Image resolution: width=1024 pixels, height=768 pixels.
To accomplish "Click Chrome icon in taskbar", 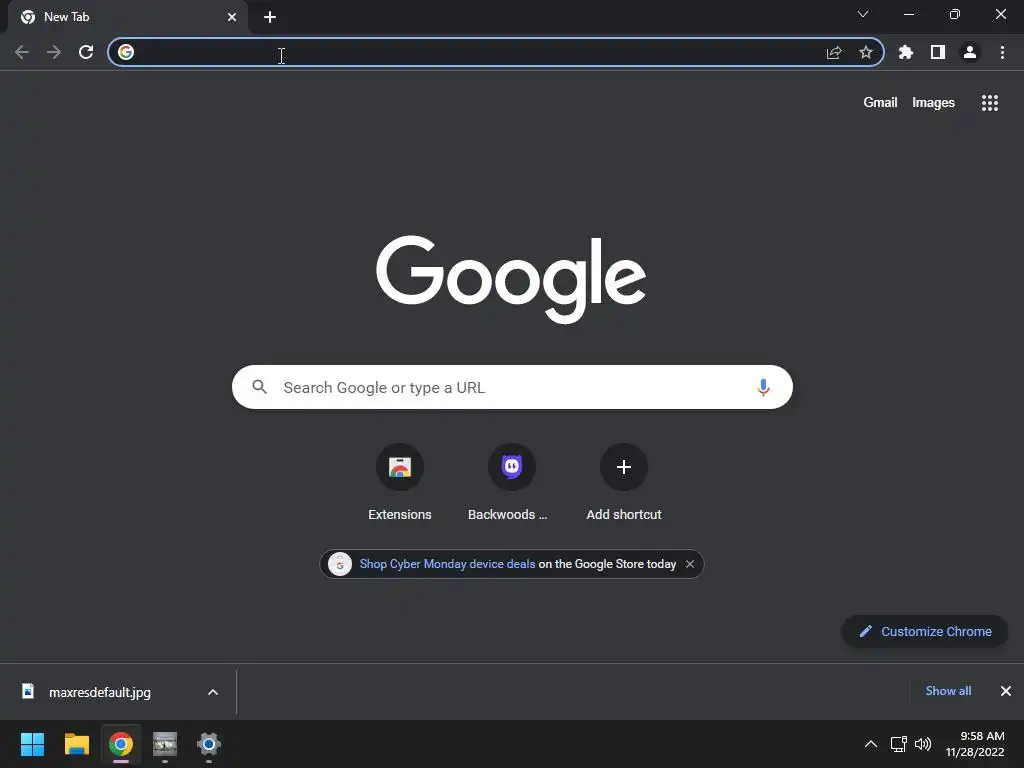I will 121,744.
